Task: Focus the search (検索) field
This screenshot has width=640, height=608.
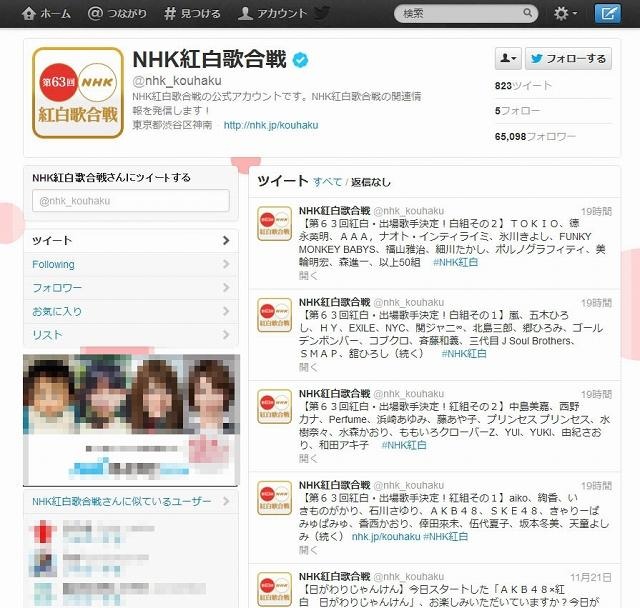Action: point(465,13)
